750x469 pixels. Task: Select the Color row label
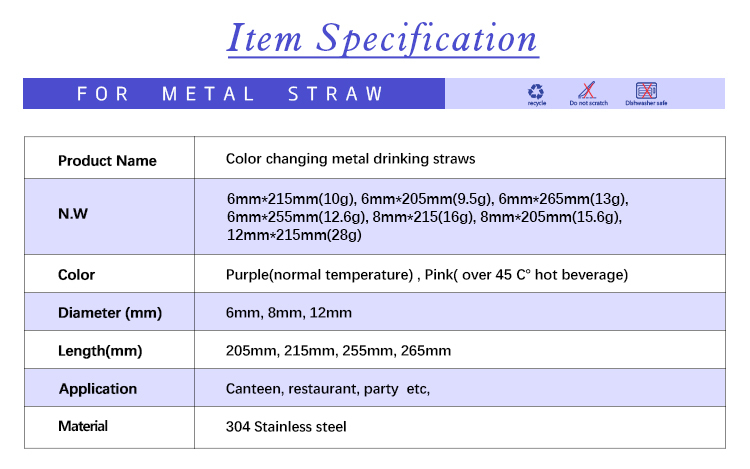76,275
